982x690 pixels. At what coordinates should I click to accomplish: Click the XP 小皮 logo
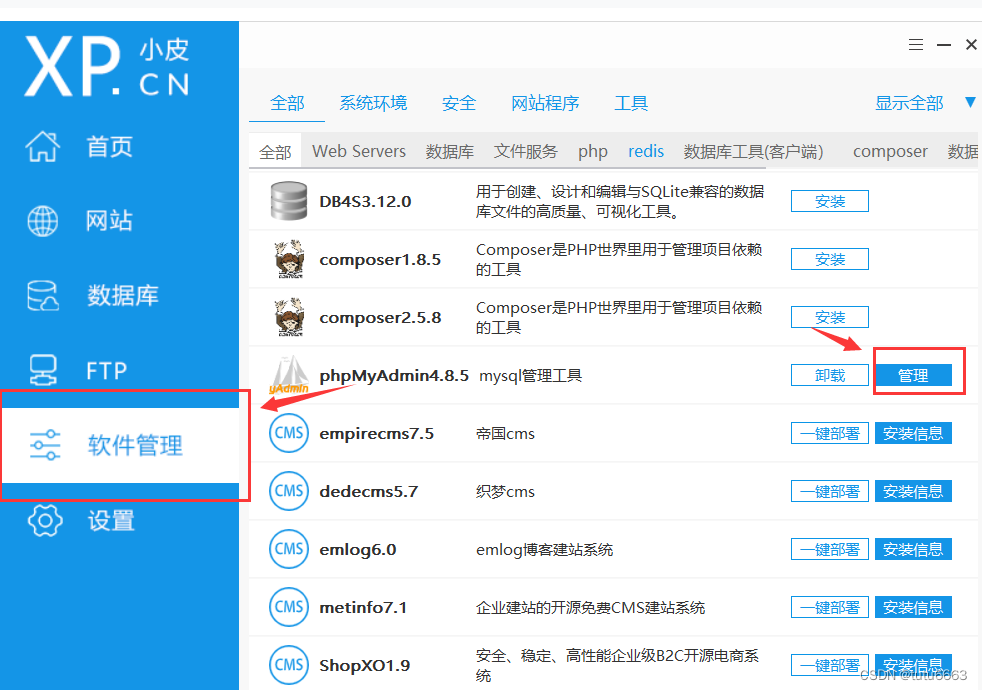tap(106, 66)
